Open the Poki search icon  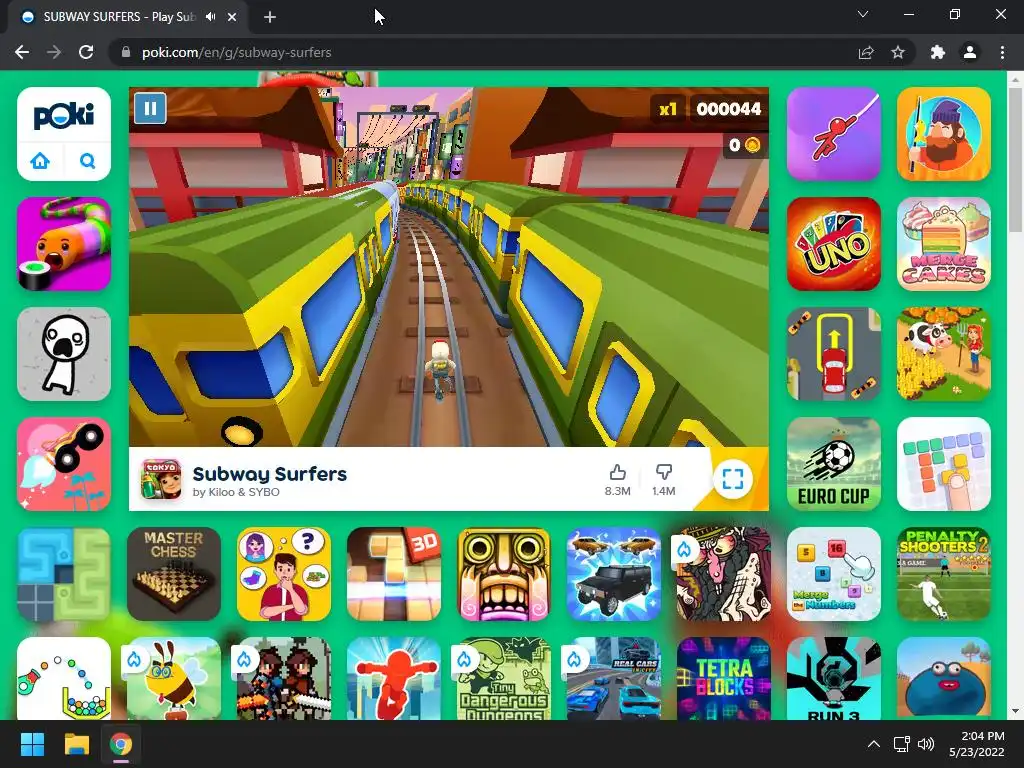88,160
